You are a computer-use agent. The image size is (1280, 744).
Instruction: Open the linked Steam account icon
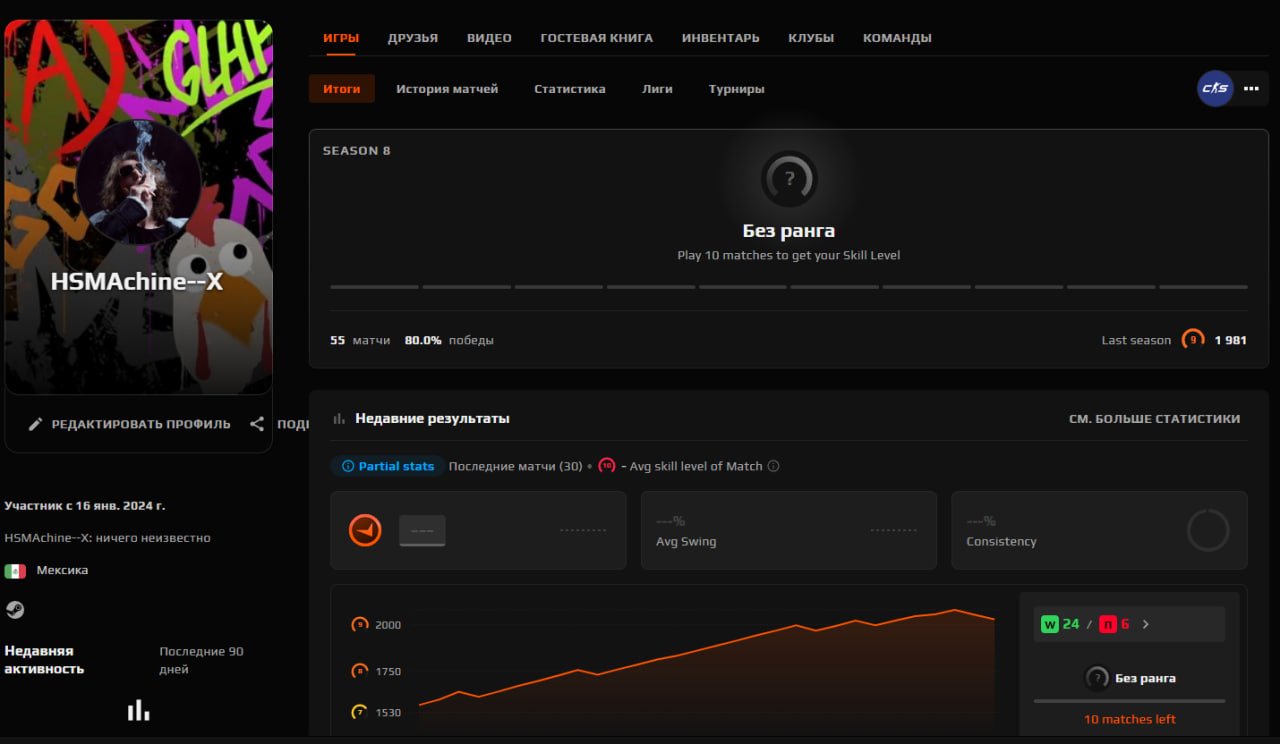click(15, 609)
